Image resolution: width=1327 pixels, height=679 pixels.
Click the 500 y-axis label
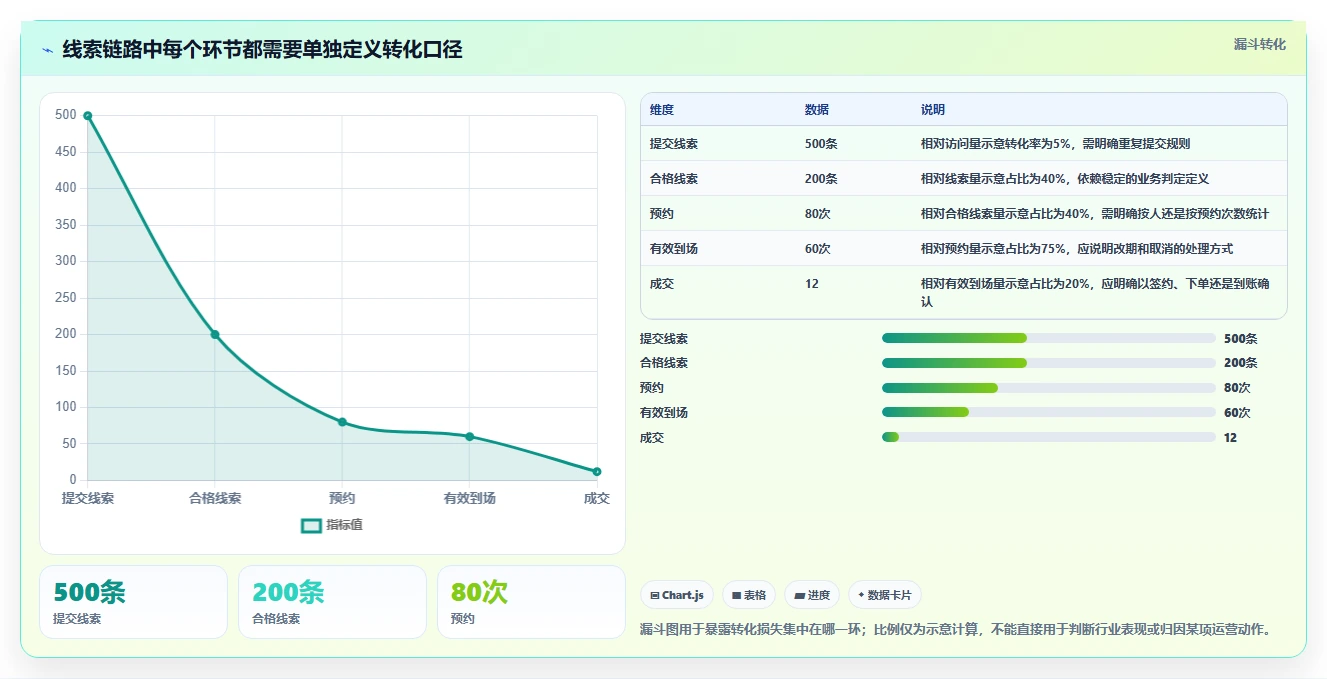[x=66, y=115]
